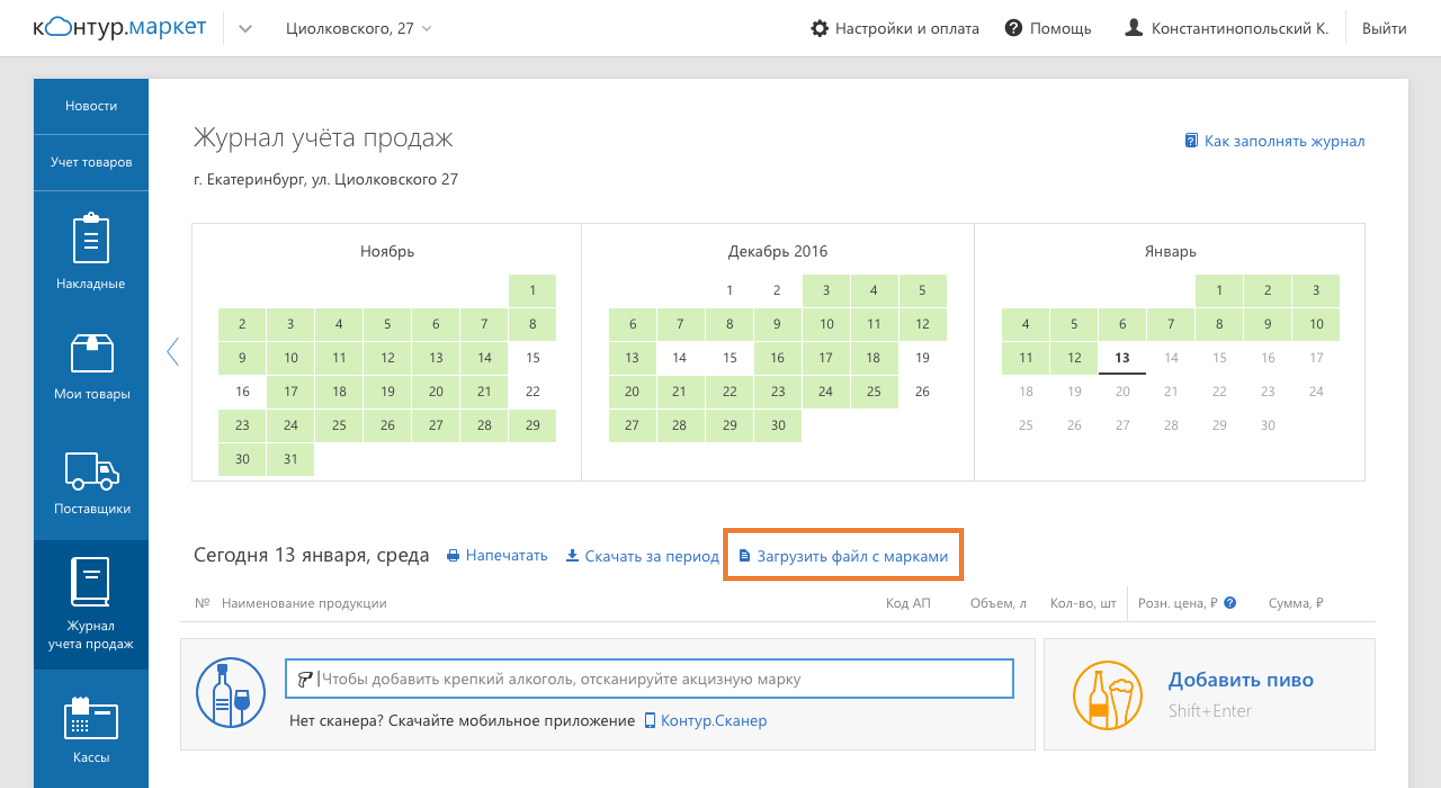Click Скачать за период download link
Viewport: 1441px width, 788px height.
(x=642, y=556)
